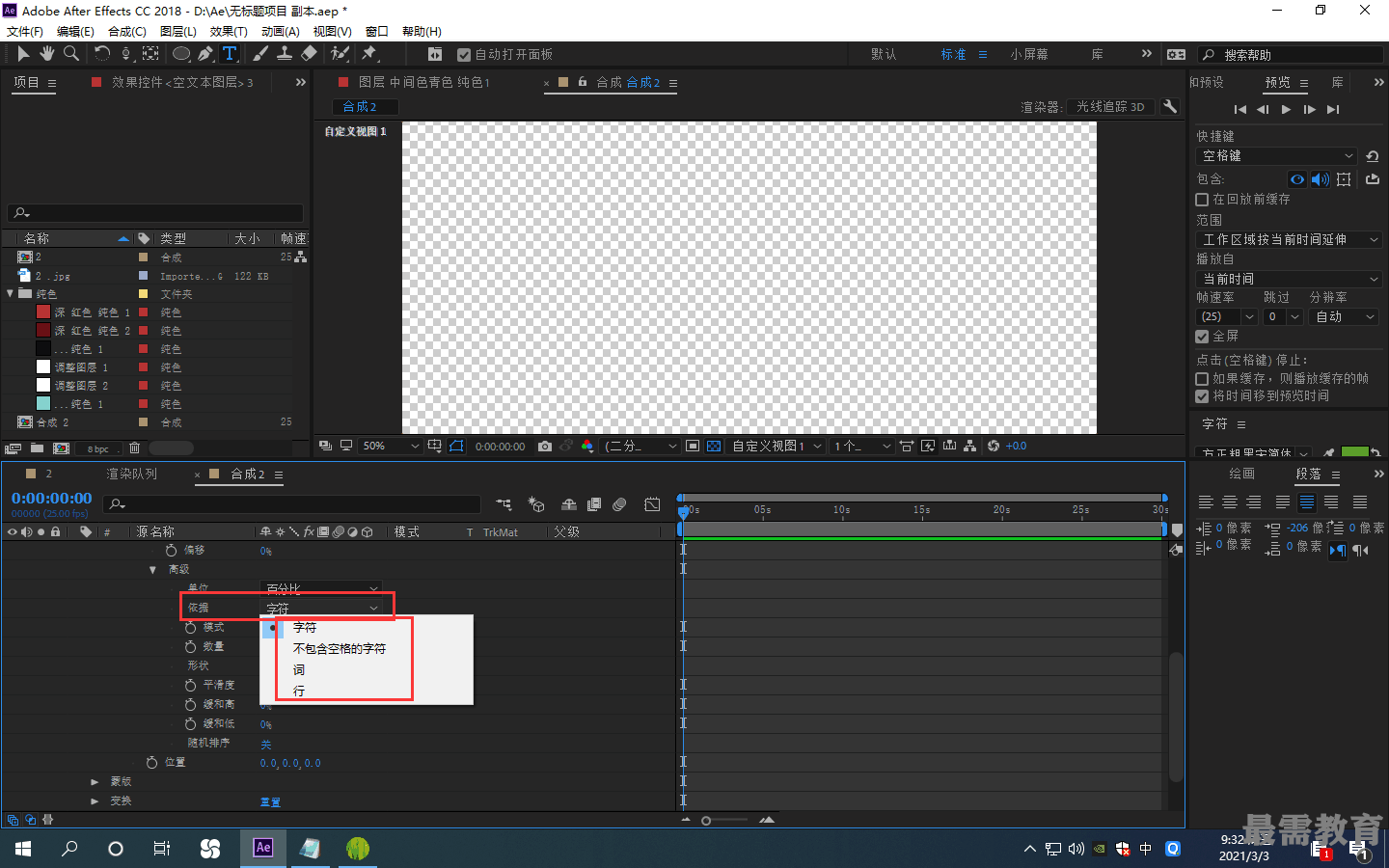1389x868 pixels.
Task: Switch to the 绘画 panel tab
Action: (x=1241, y=474)
